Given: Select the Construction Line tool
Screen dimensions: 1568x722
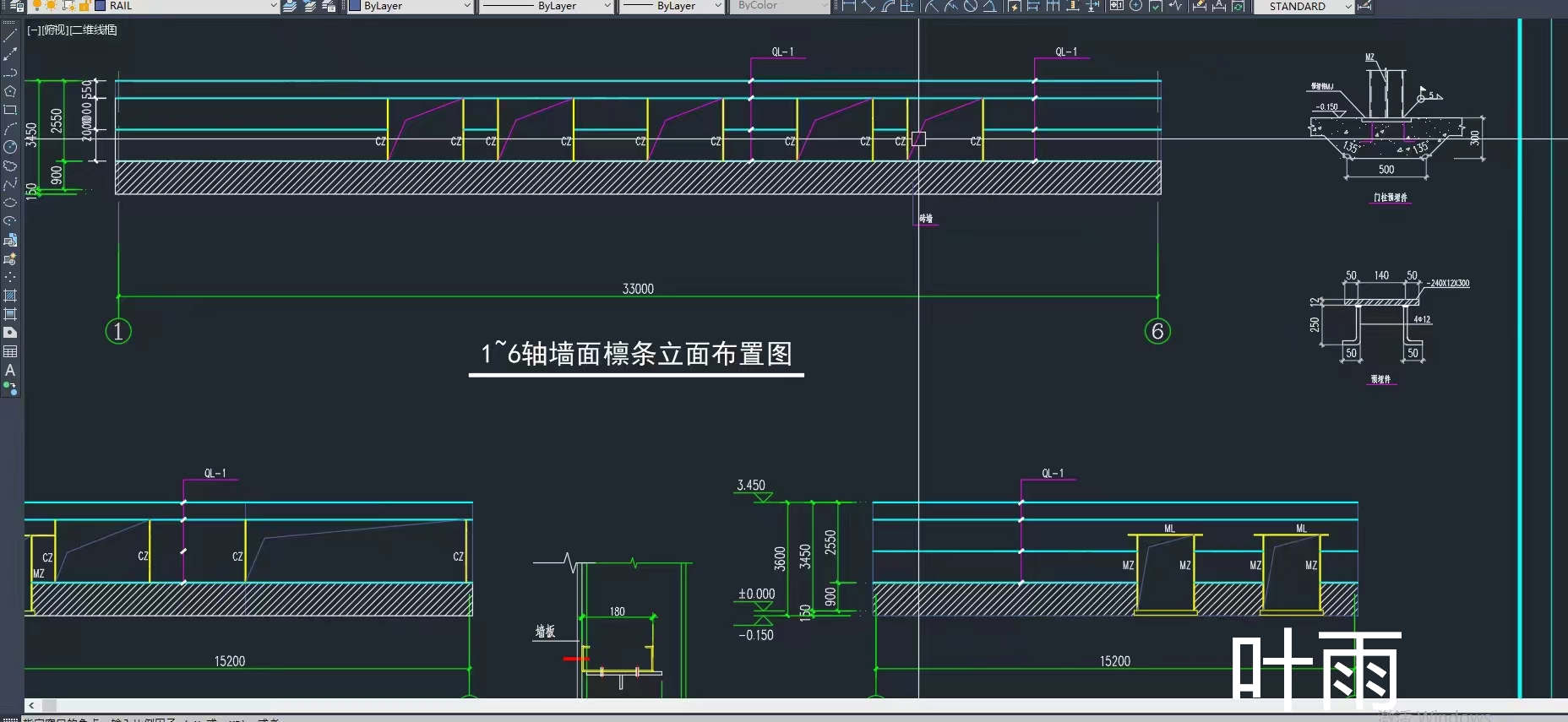Looking at the screenshot, I should click(x=10, y=54).
